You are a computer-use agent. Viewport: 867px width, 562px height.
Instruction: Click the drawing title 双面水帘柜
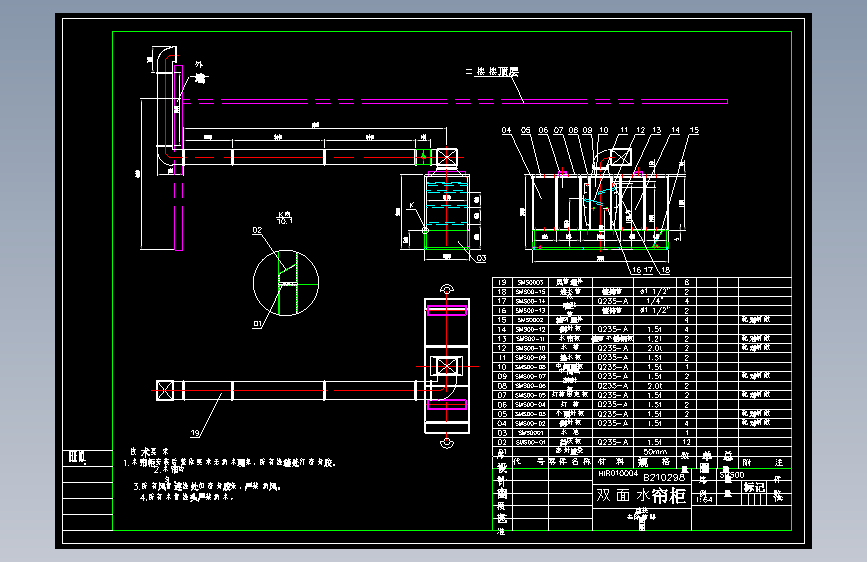[641, 495]
